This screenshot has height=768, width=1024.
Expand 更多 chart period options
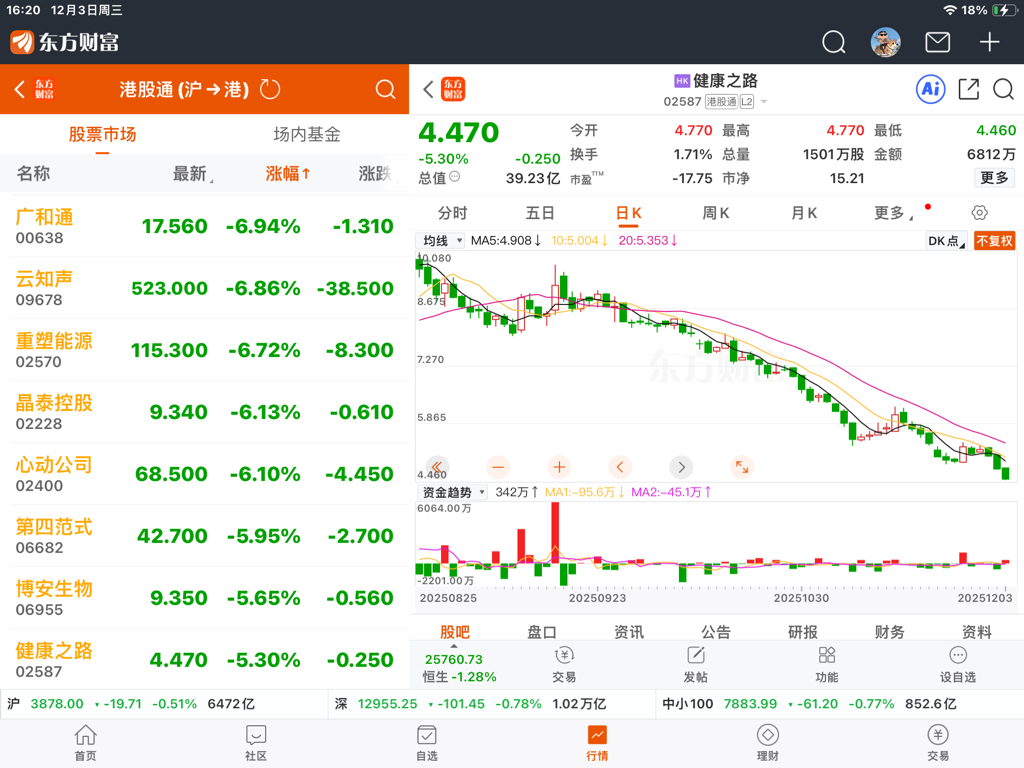tap(893, 213)
